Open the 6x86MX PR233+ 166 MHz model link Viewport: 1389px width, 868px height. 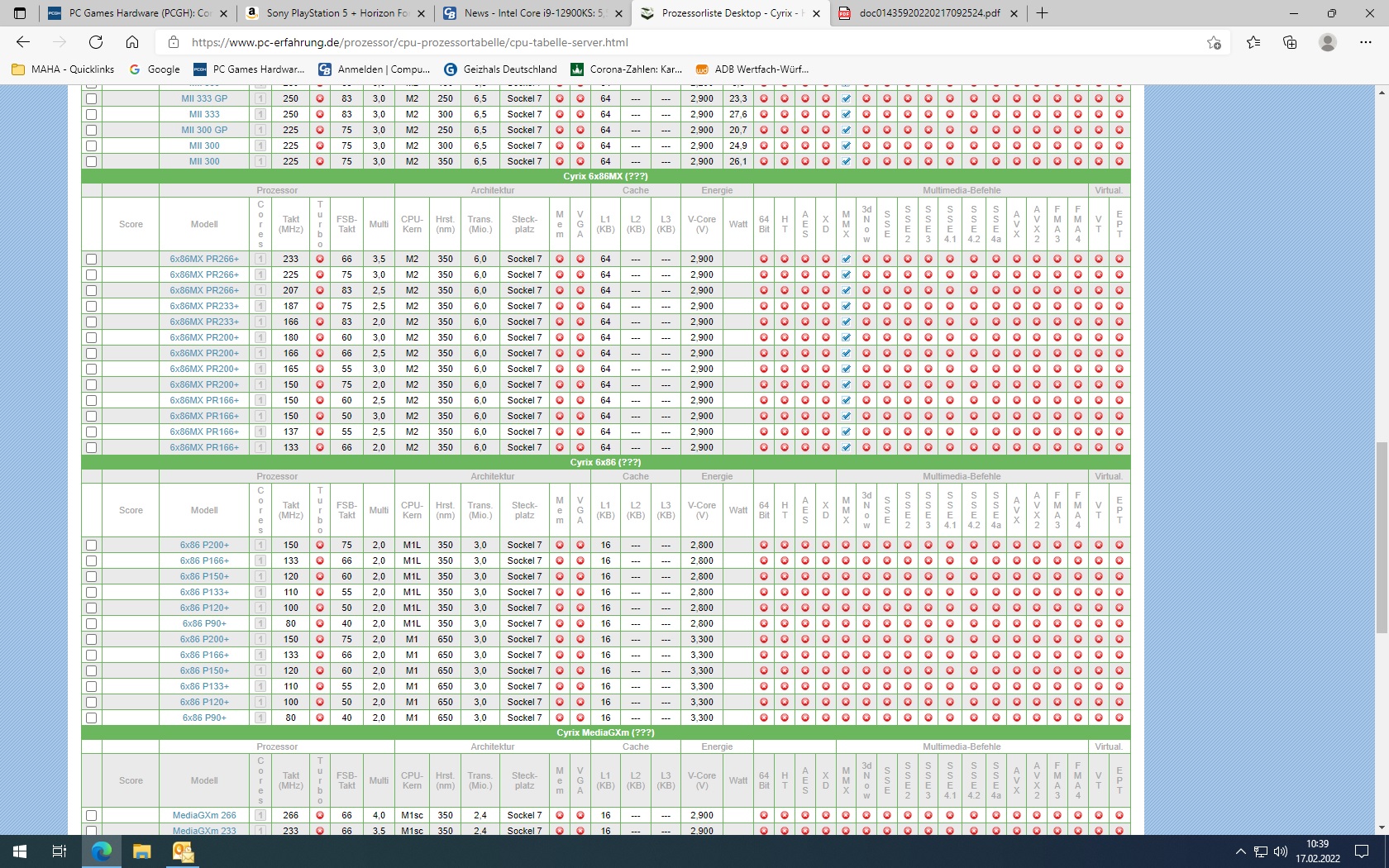[x=204, y=322]
